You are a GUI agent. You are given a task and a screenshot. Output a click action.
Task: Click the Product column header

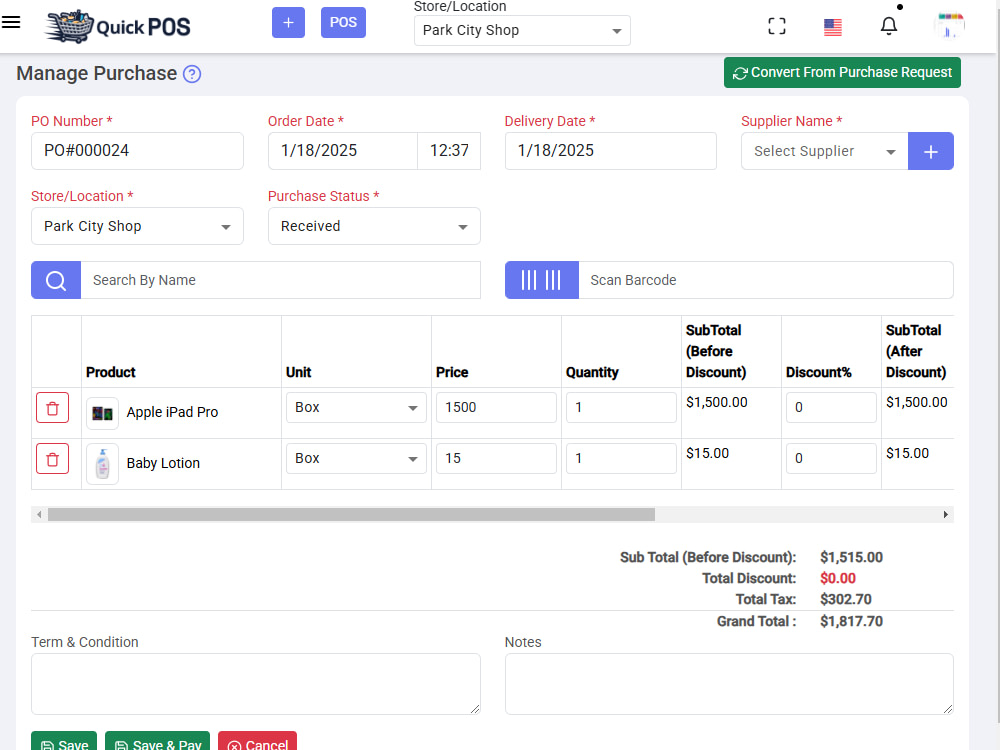point(111,372)
